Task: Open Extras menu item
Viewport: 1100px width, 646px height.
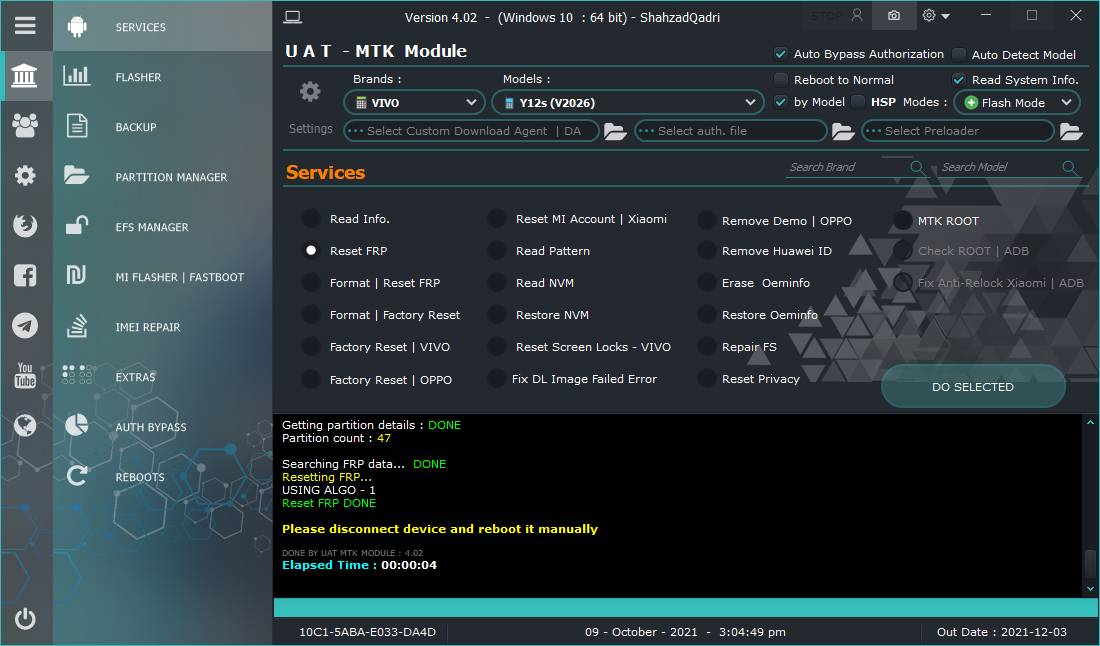Action: click(x=162, y=377)
